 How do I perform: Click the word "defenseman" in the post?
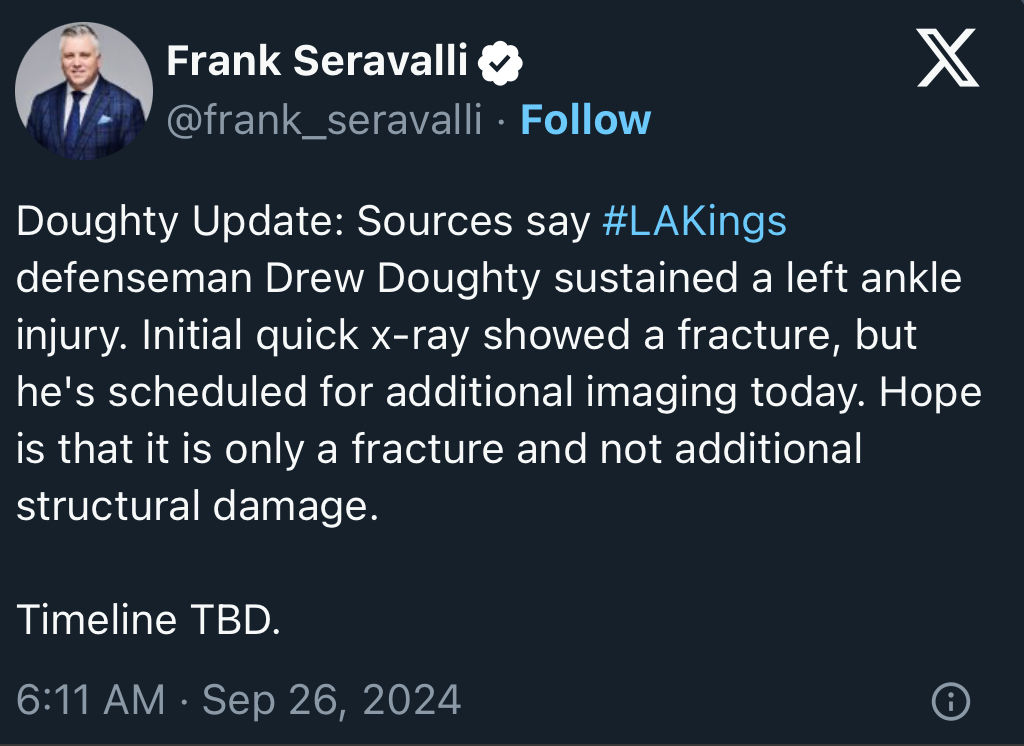pyautogui.click(x=135, y=278)
